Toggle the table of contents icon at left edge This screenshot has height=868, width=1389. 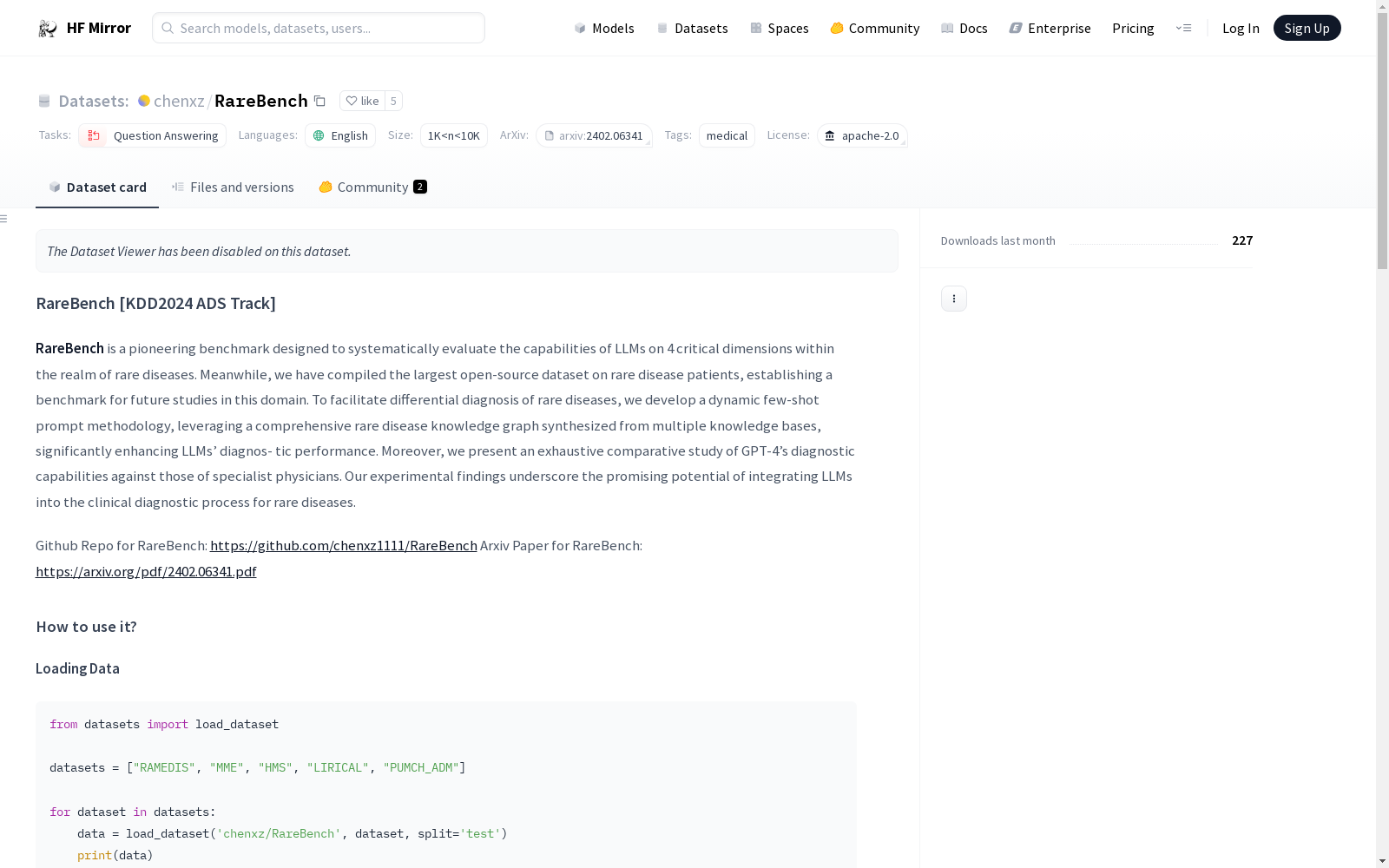(x=4, y=219)
